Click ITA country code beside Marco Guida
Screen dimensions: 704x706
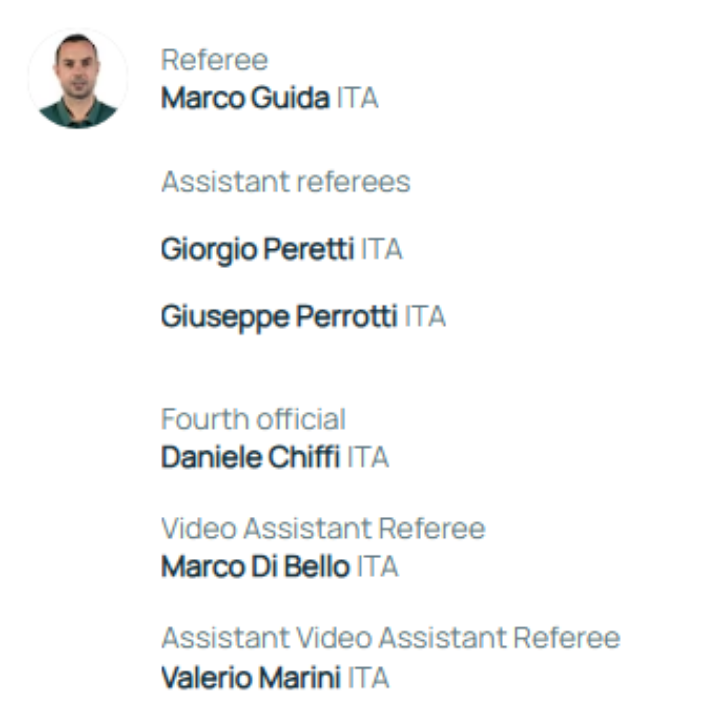pos(357,99)
